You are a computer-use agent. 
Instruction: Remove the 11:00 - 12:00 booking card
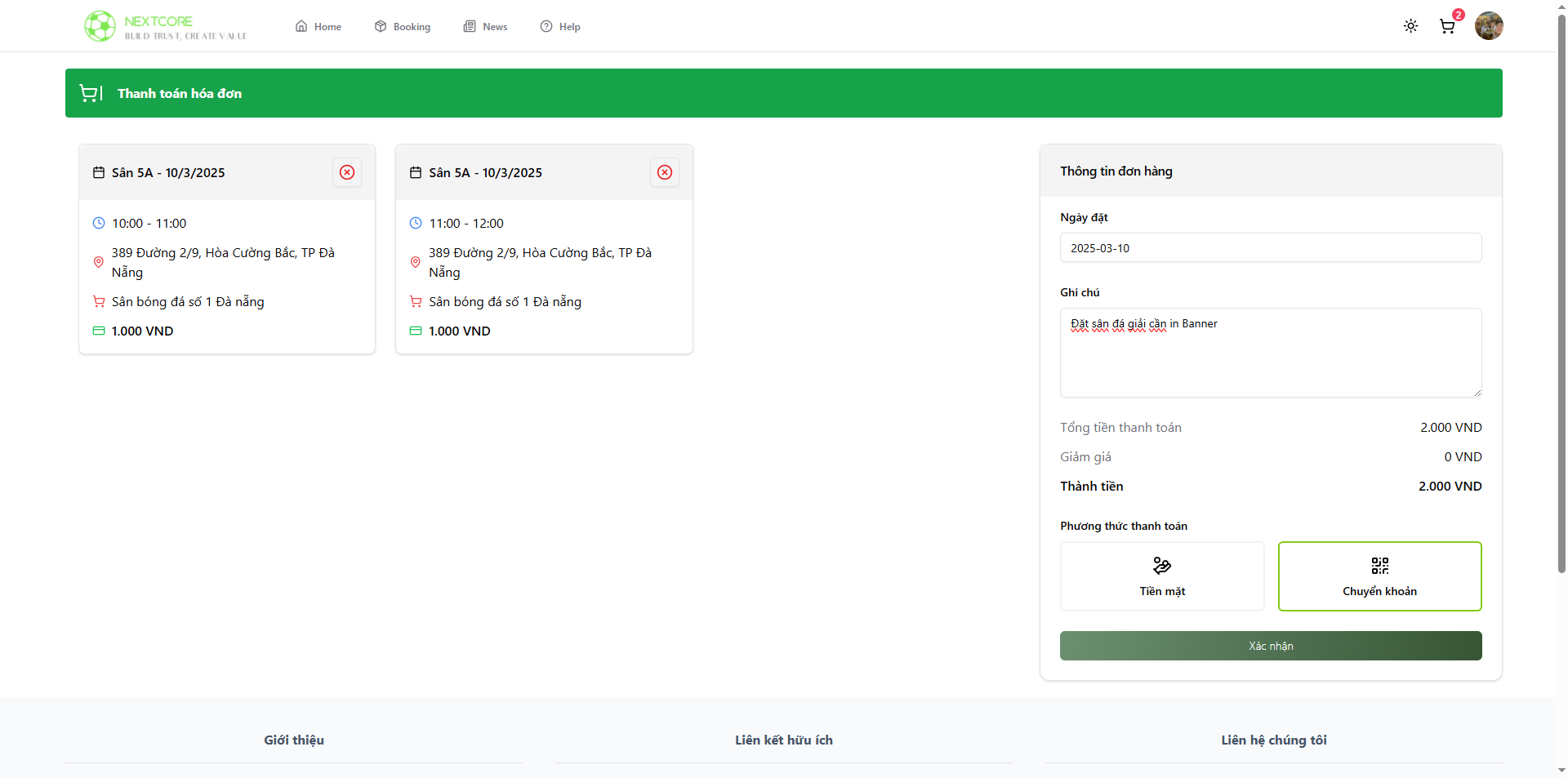click(x=665, y=172)
